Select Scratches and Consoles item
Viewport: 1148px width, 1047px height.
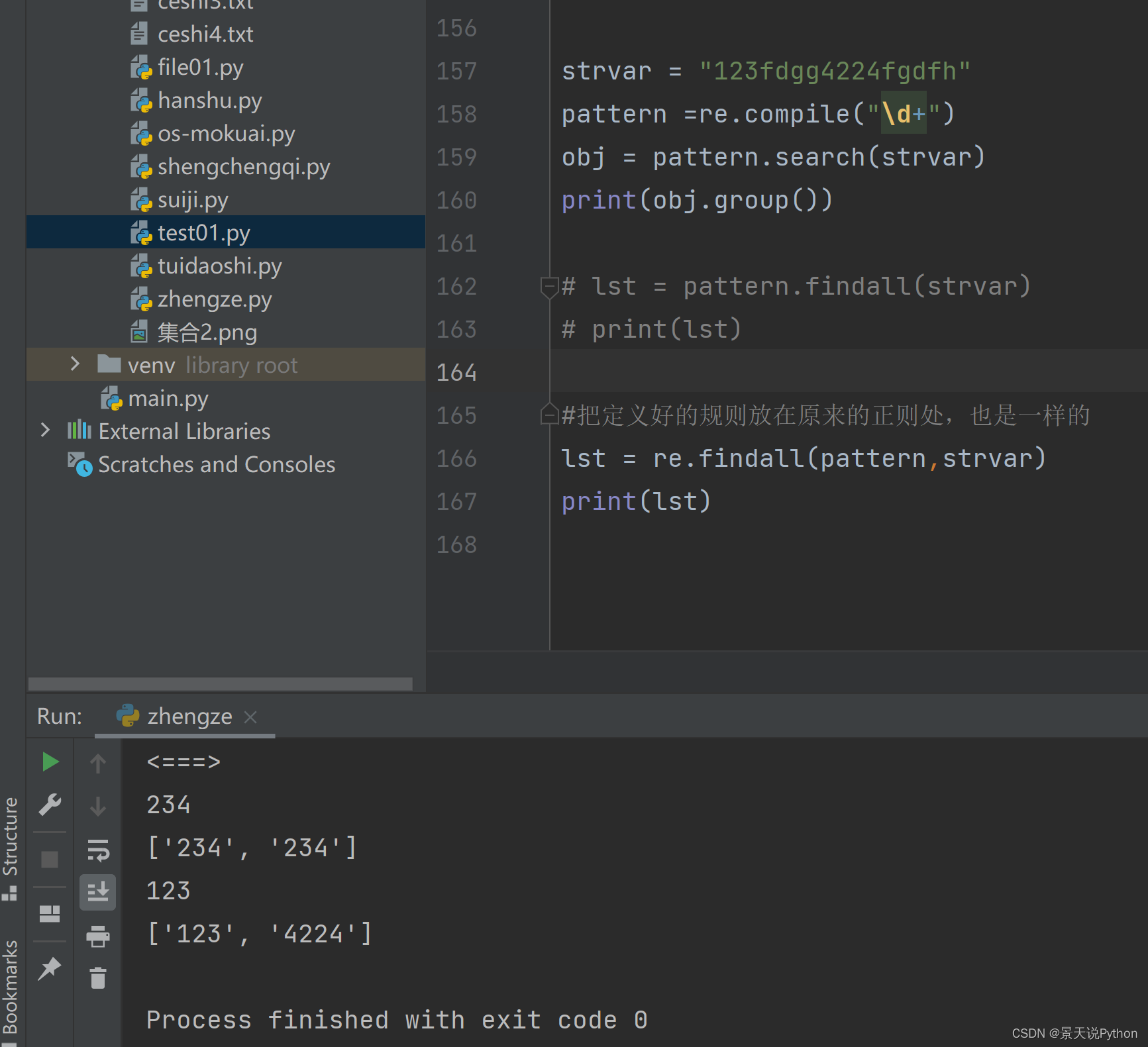pyautogui.click(x=217, y=464)
